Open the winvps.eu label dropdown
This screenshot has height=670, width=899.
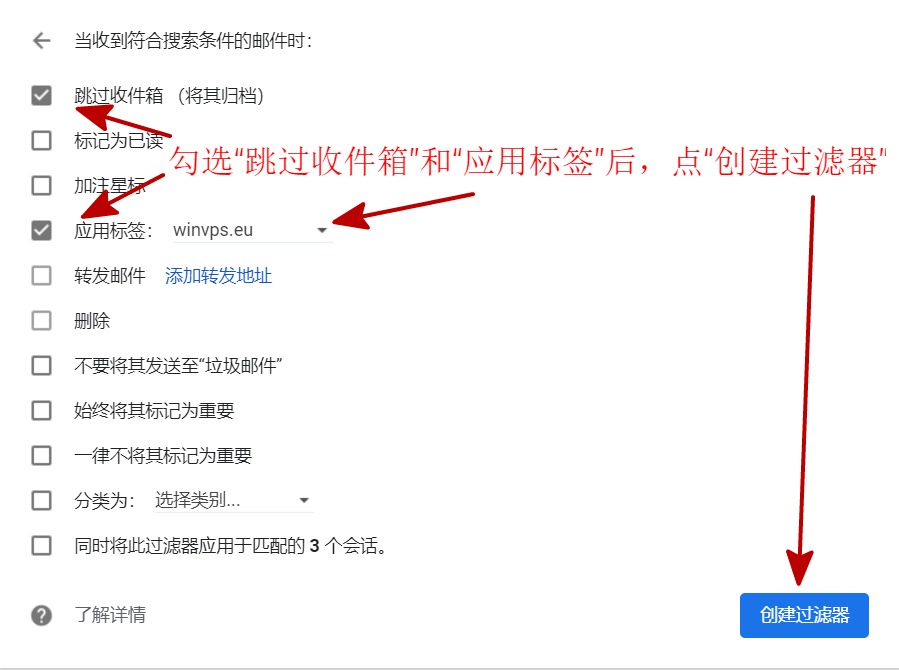pyautogui.click(x=252, y=230)
